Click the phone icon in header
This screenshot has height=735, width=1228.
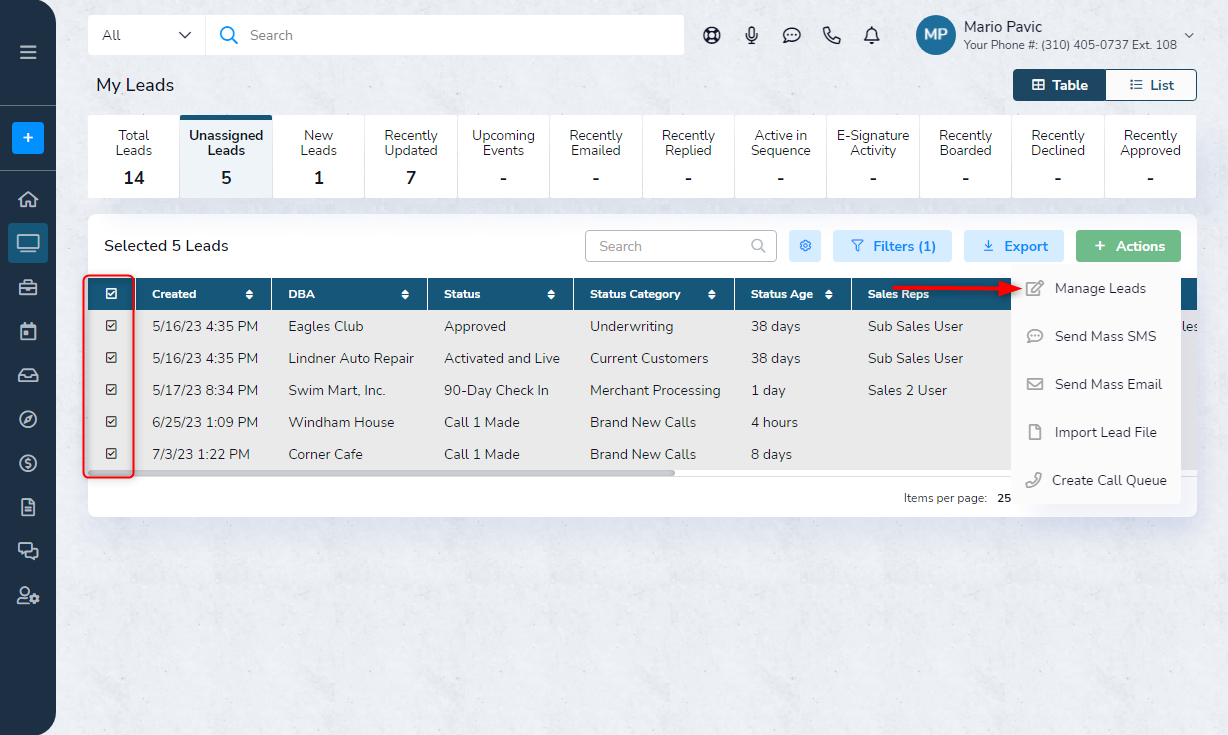coord(832,35)
